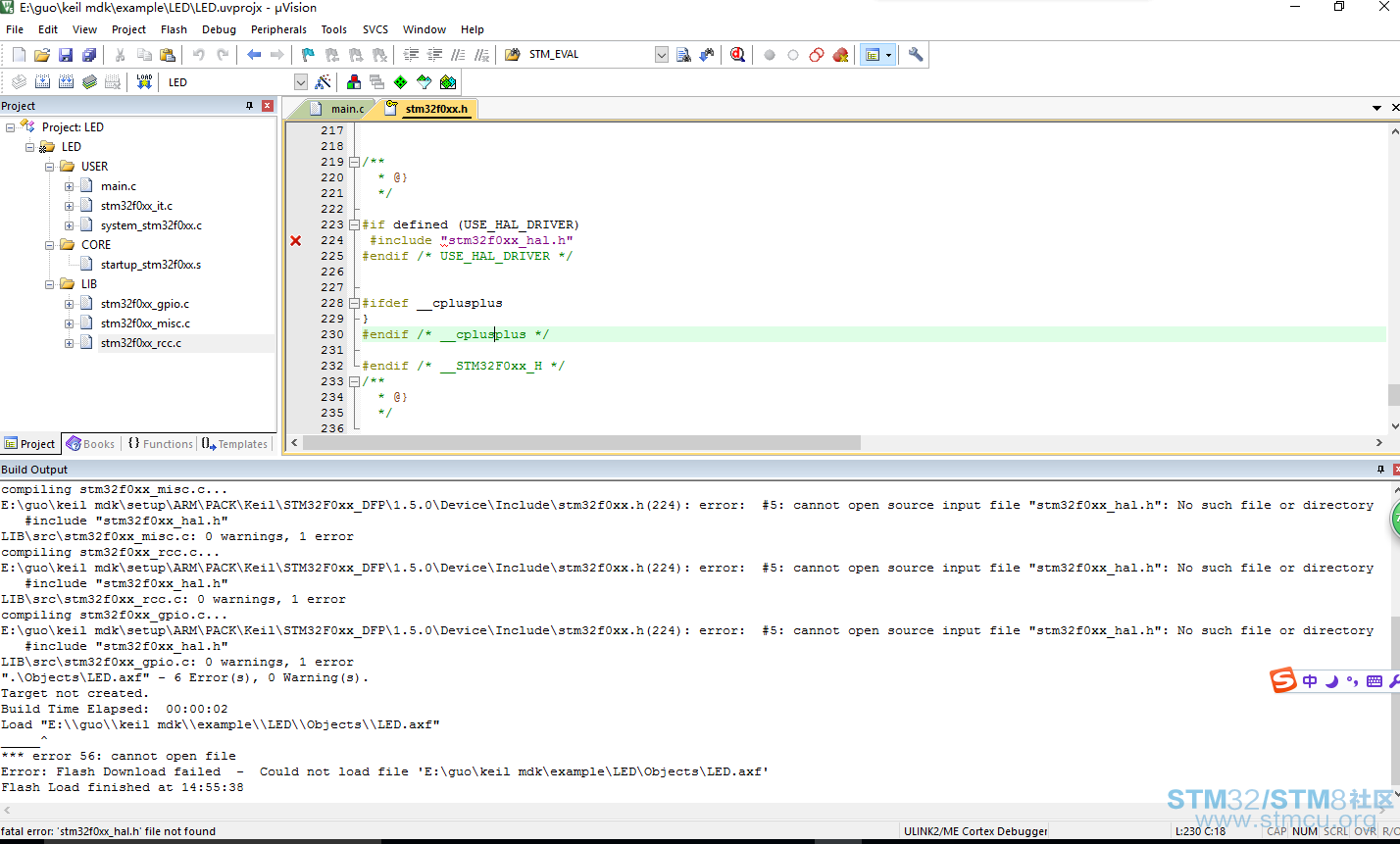Click the Rebuild all target files icon

pos(66,82)
